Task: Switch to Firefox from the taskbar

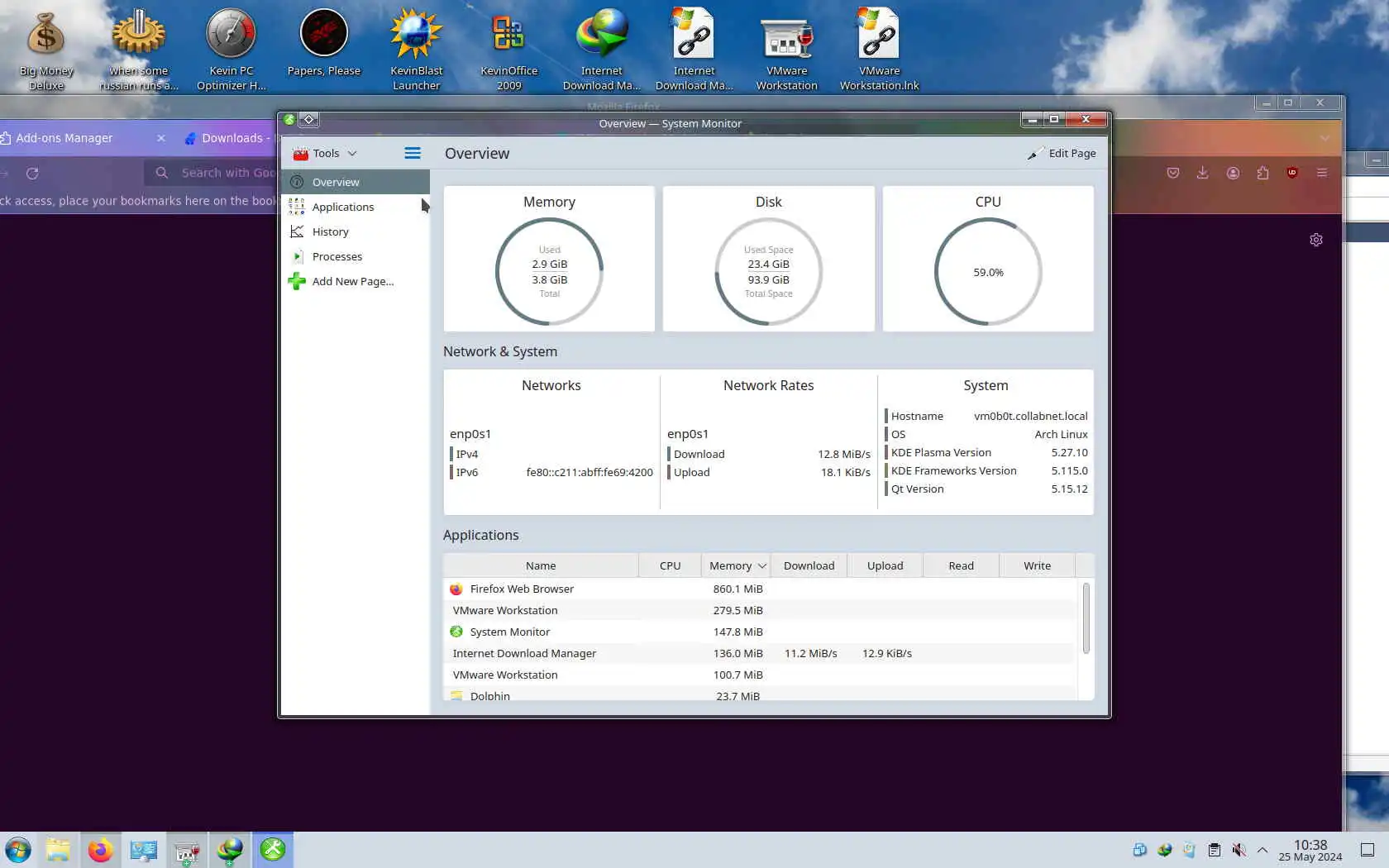Action: tap(100, 850)
